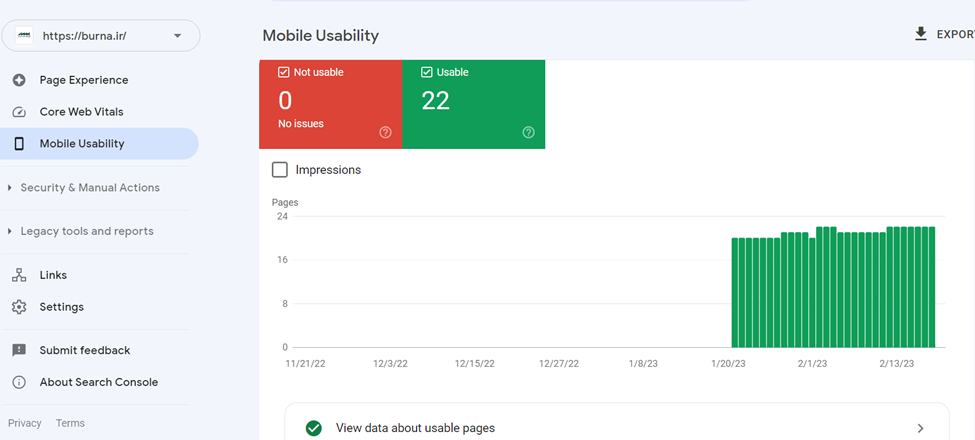Click the Settings gear icon
Screen dimensions: 975x440
coord(19,307)
